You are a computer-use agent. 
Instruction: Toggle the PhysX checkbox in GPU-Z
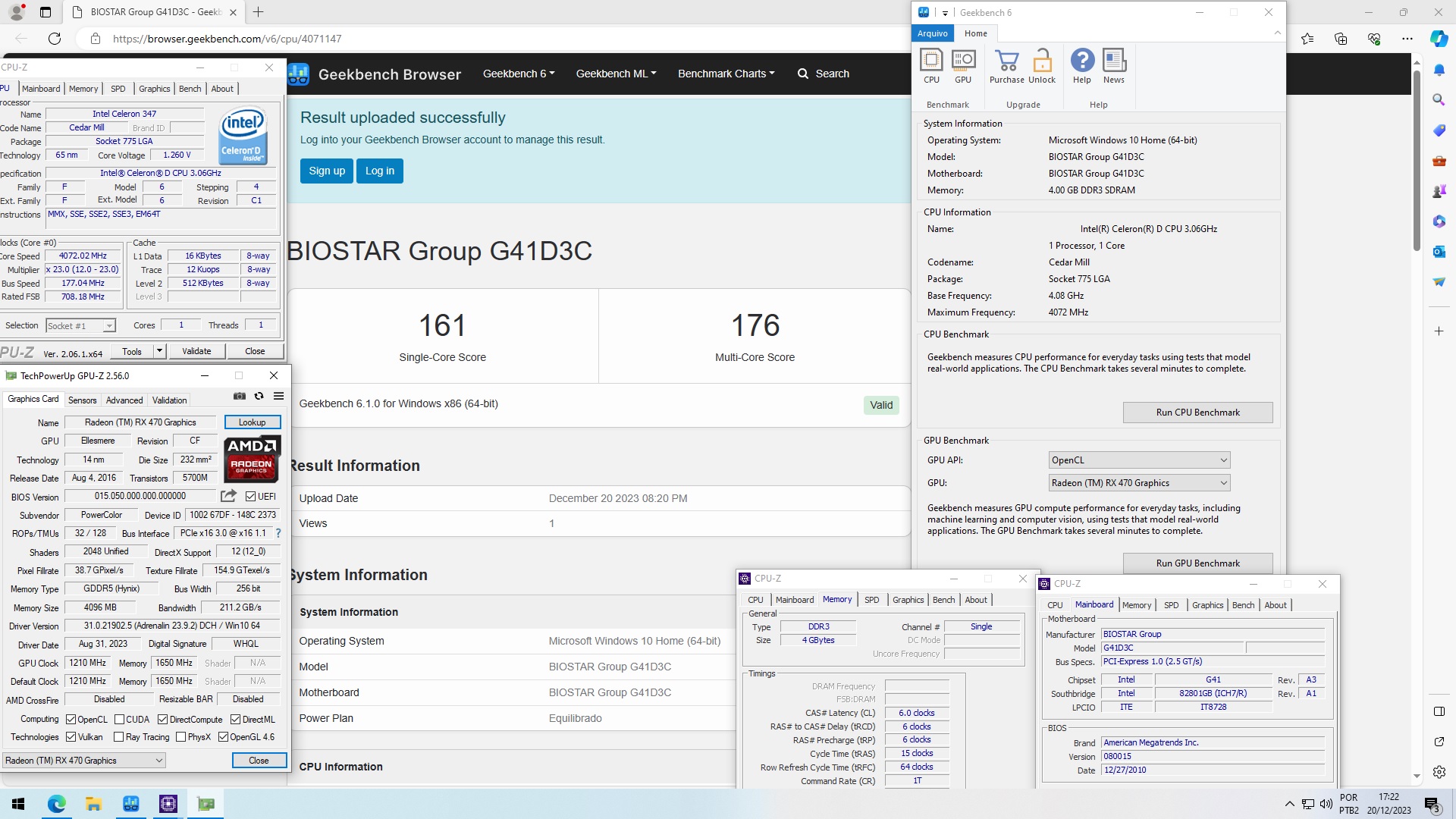(x=180, y=737)
